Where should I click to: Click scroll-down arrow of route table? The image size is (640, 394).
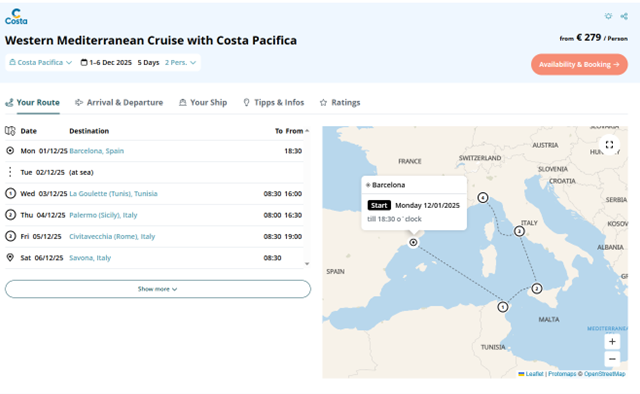307,264
